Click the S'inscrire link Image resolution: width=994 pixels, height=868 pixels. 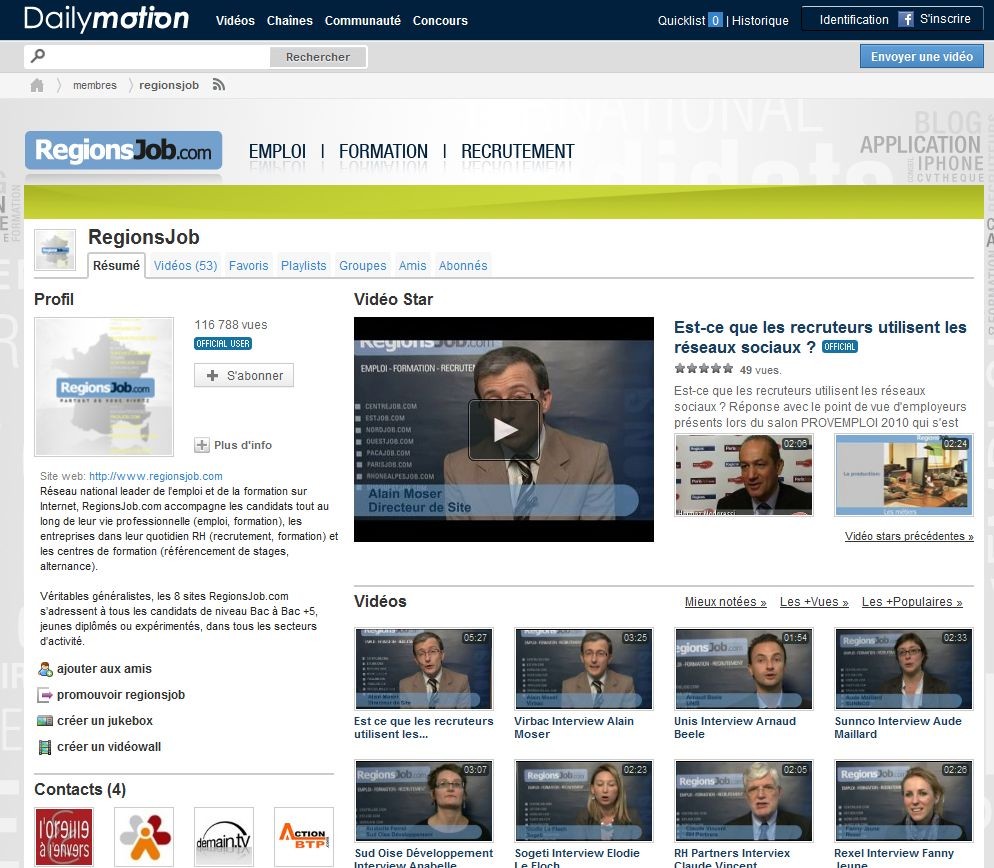point(945,19)
